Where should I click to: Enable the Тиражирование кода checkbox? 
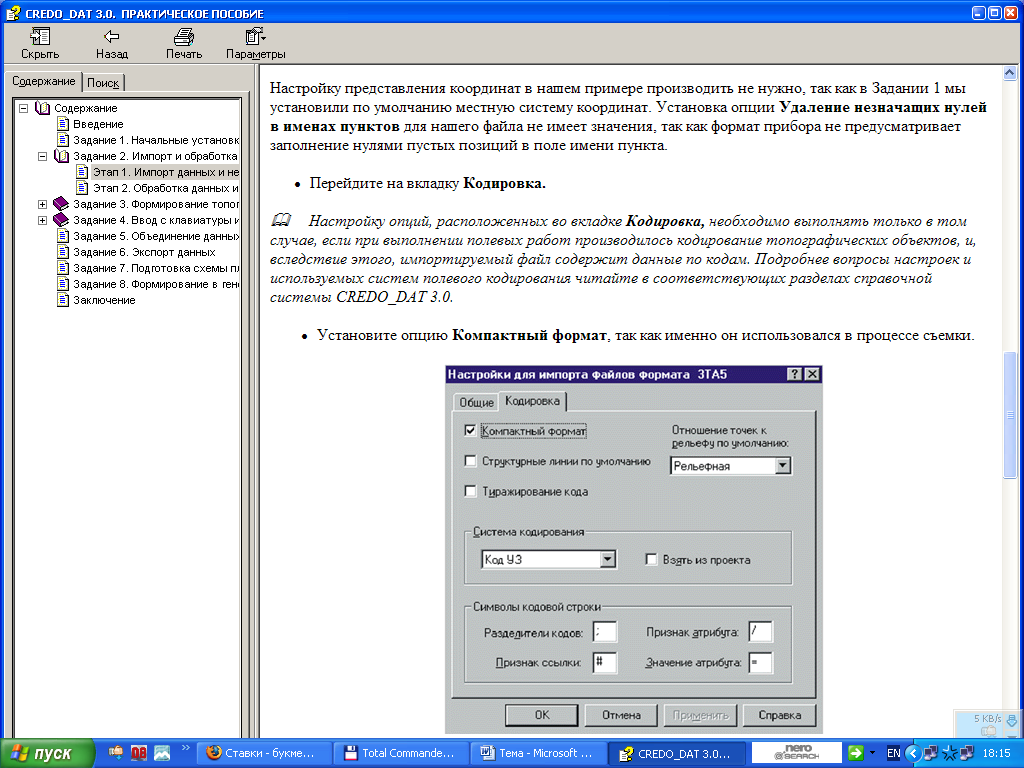click(x=470, y=491)
